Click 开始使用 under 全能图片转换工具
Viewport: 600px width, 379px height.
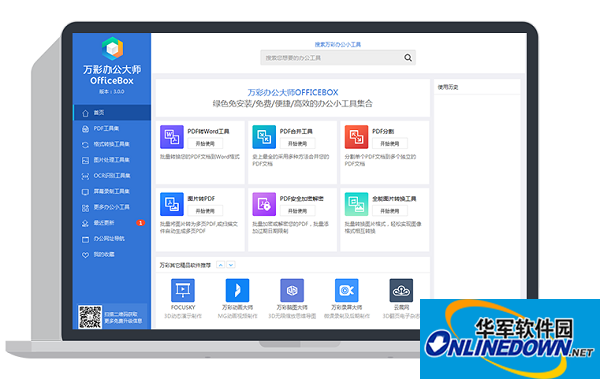390,211
